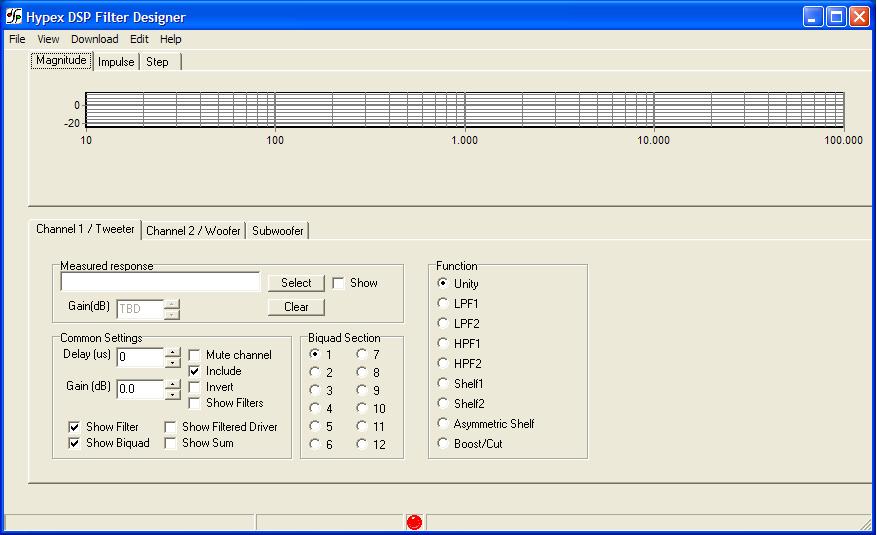Screen dimensions: 877x535
Task: Enable the Show Sum checkbox
Action: (x=170, y=443)
